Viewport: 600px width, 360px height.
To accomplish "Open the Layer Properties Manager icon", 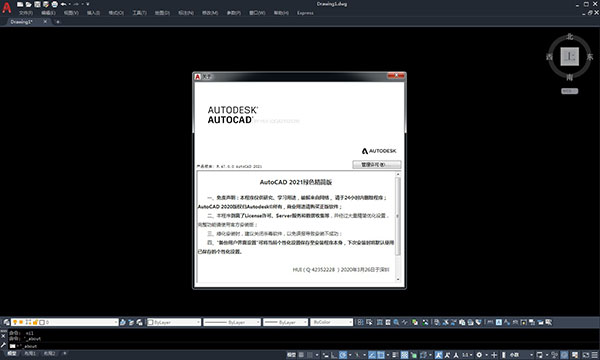I will (6, 322).
